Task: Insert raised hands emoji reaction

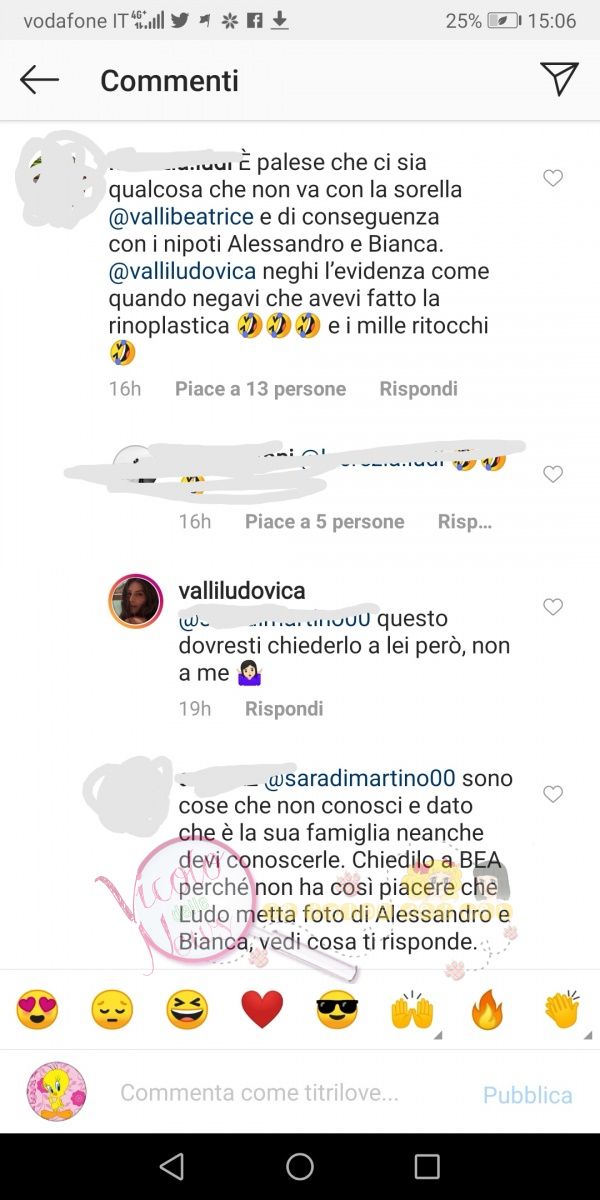Action: (x=412, y=1010)
